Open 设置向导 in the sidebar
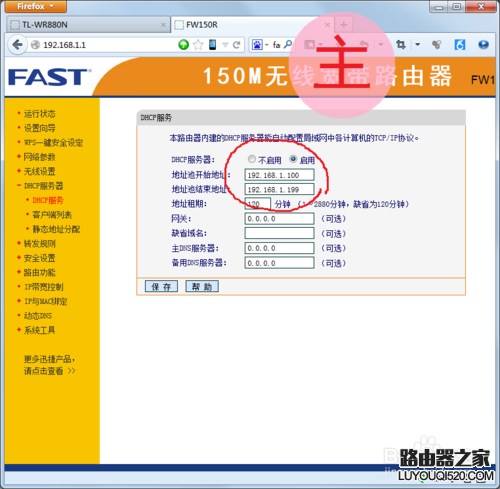 40,128
